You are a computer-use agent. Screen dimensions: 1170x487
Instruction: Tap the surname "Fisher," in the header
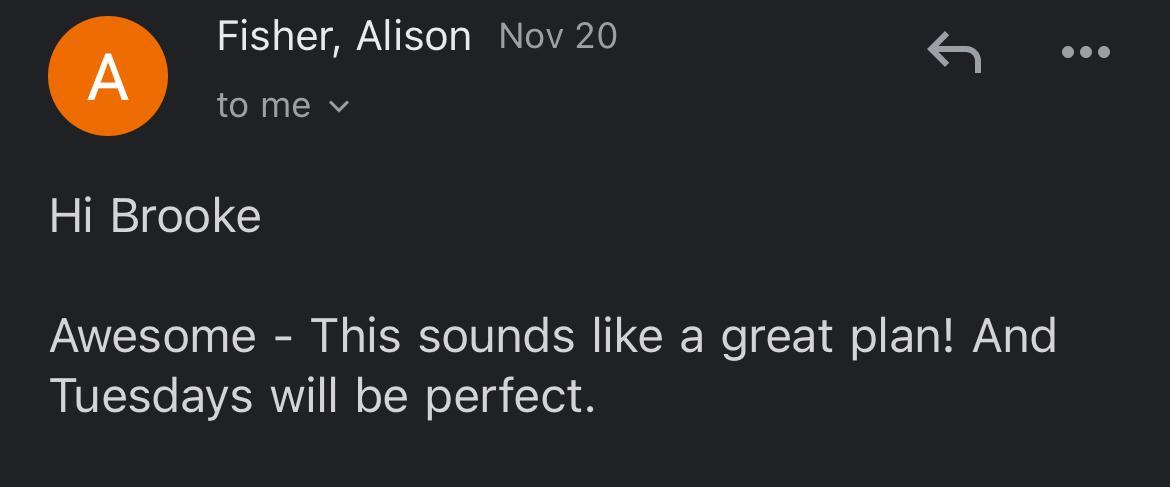[x=278, y=37]
